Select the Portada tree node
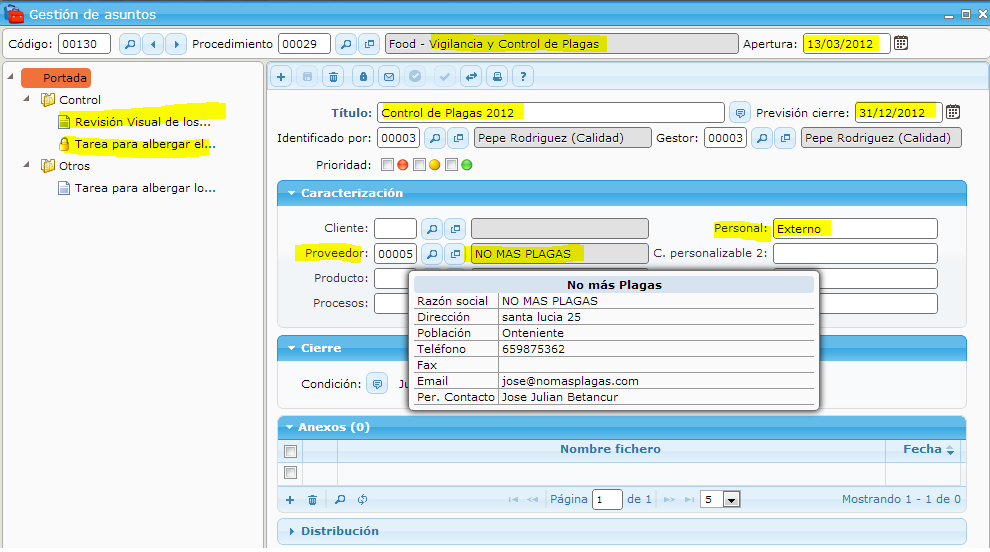Viewport: 990px width, 552px height. coord(57,78)
